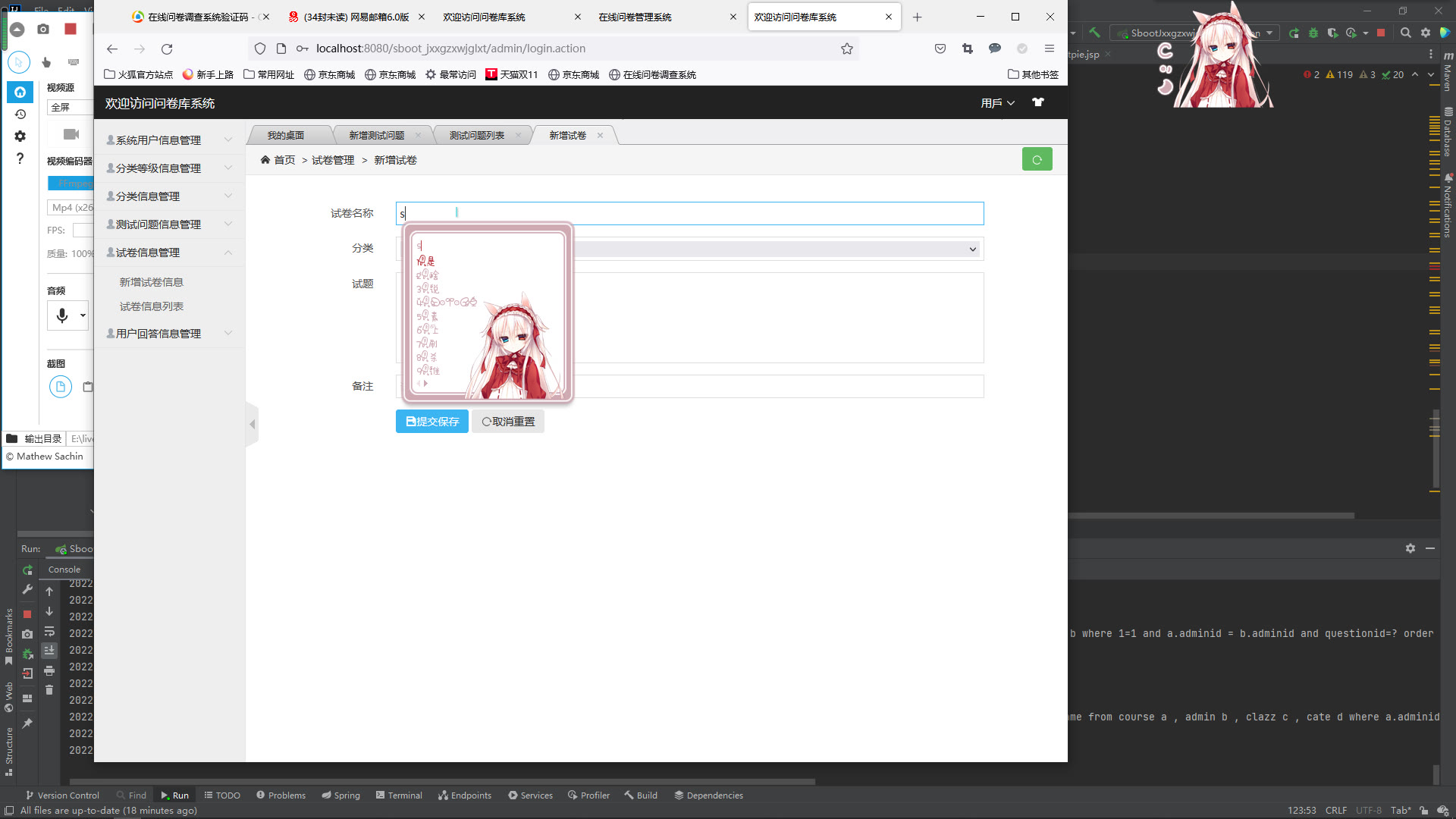Click the browser address bar URL
Viewport: 1456px width, 819px height.
tap(450, 49)
